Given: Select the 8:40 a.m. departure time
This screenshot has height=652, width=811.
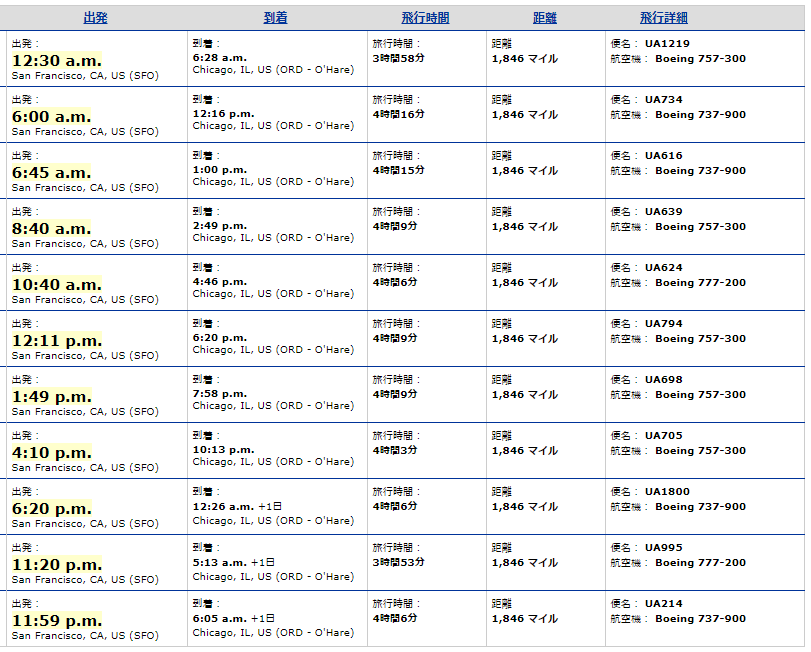Looking at the screenshot, I should [x=51, y=229].
